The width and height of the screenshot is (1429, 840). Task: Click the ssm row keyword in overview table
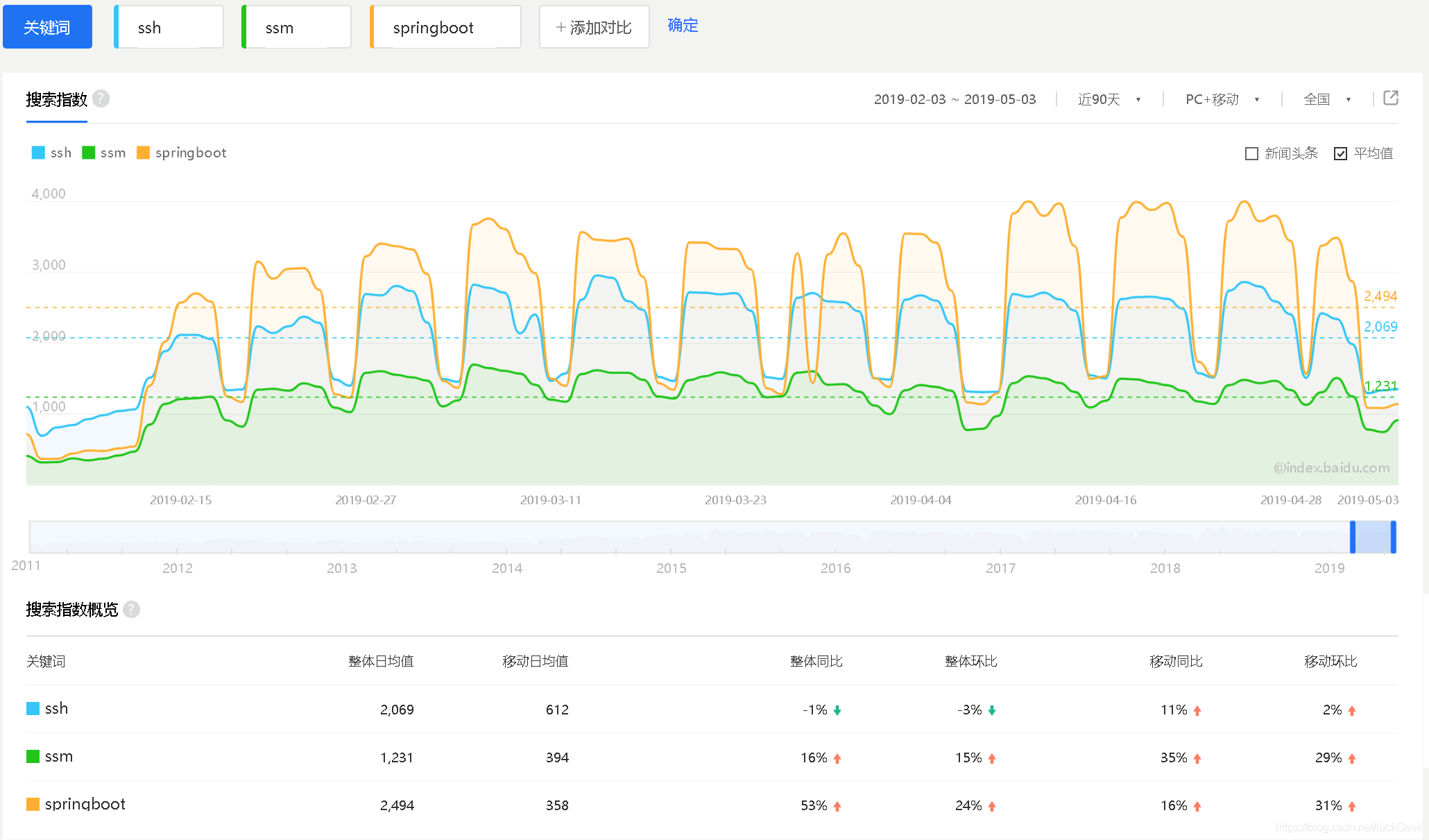58,756
